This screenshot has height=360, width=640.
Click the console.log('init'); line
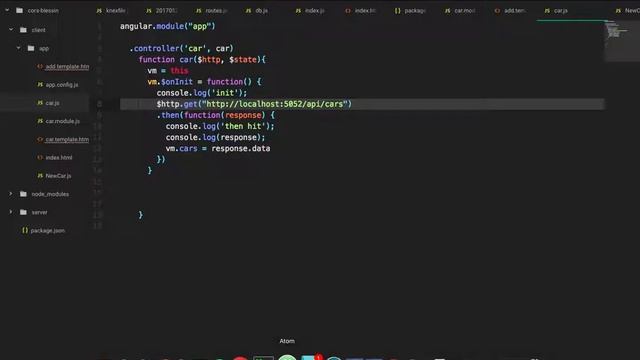tap(202, 93)
